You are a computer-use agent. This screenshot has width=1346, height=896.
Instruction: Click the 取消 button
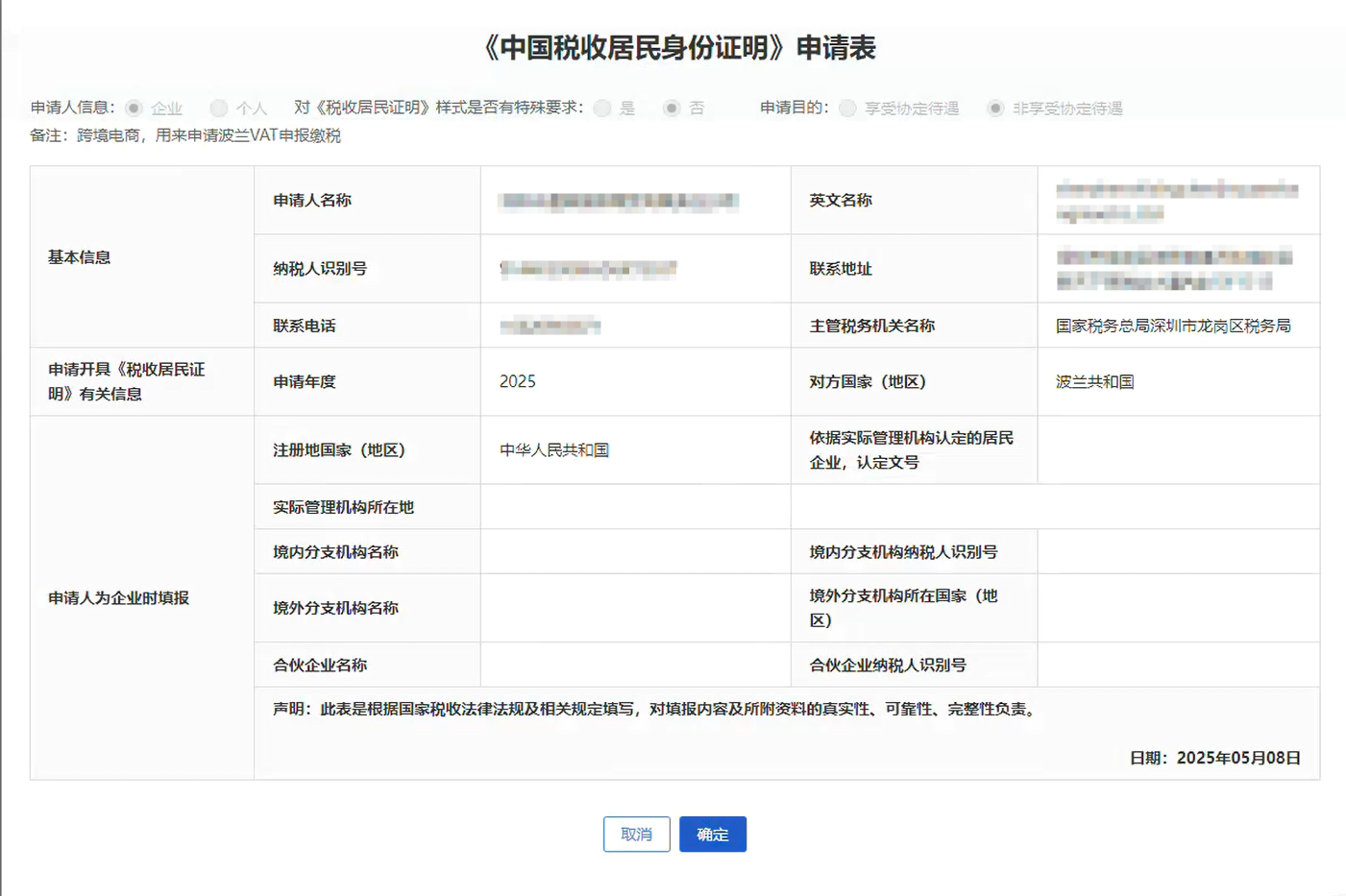(x=636, y=834)
